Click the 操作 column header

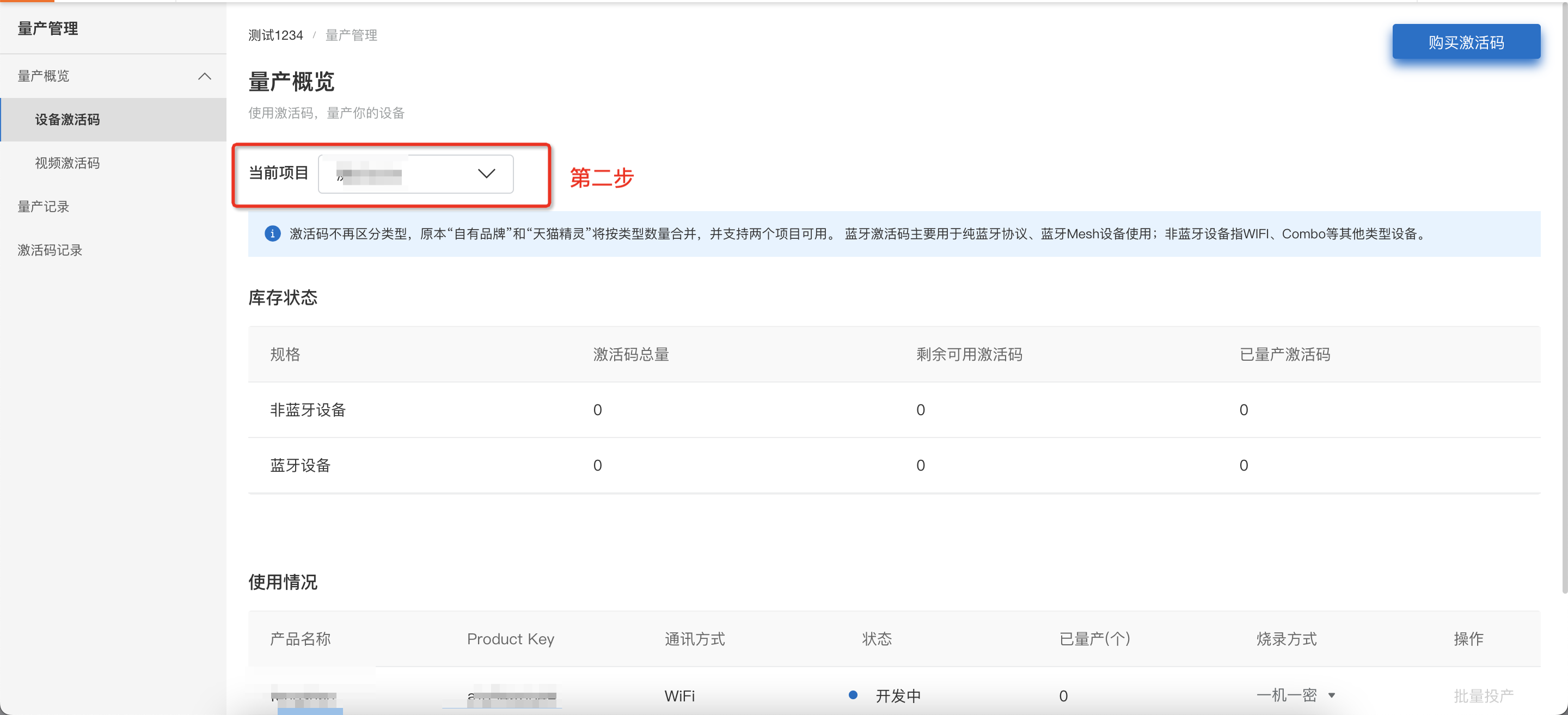[x=1468, y=638]
